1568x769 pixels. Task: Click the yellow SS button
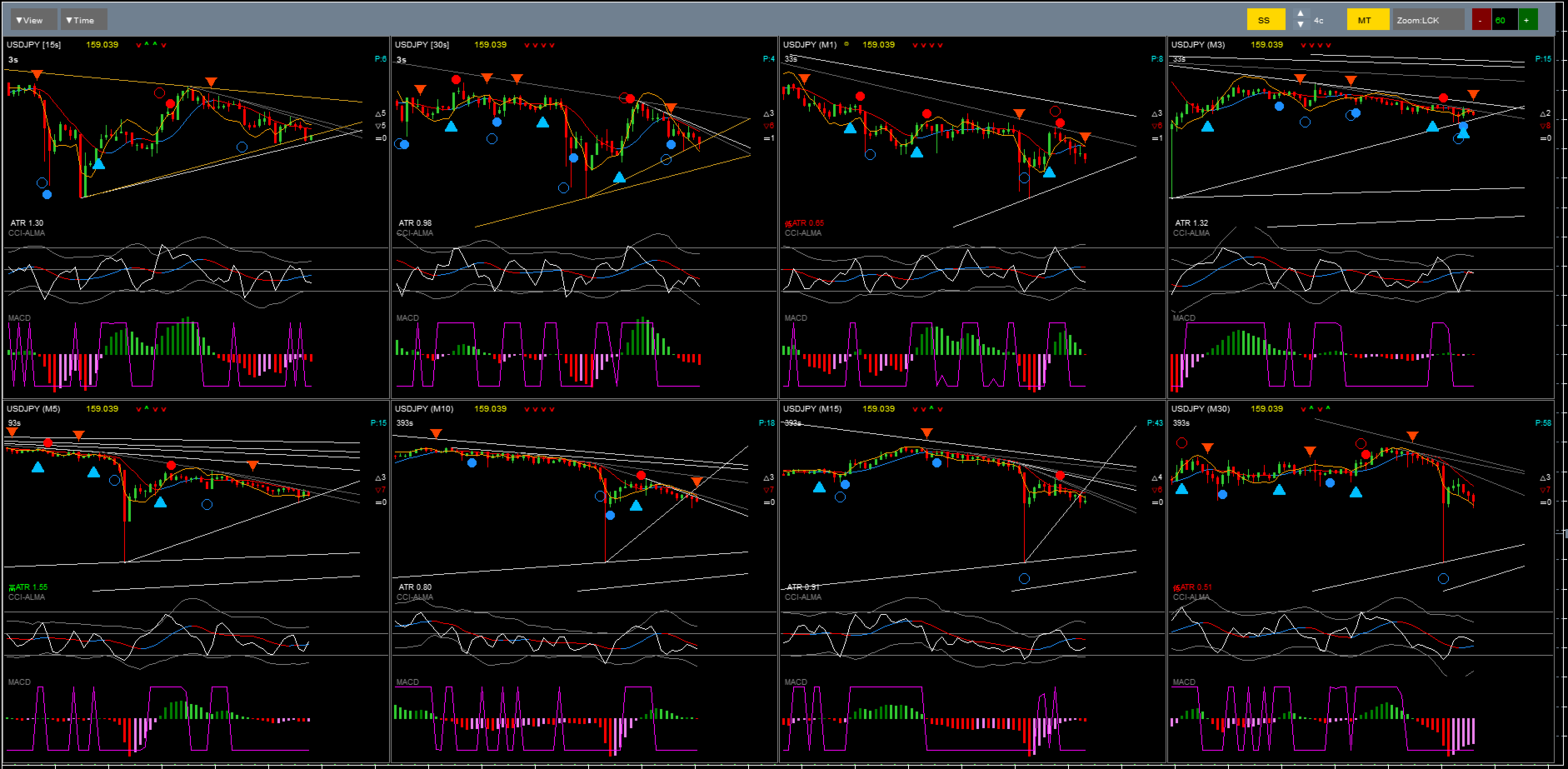pos(1265,19)
